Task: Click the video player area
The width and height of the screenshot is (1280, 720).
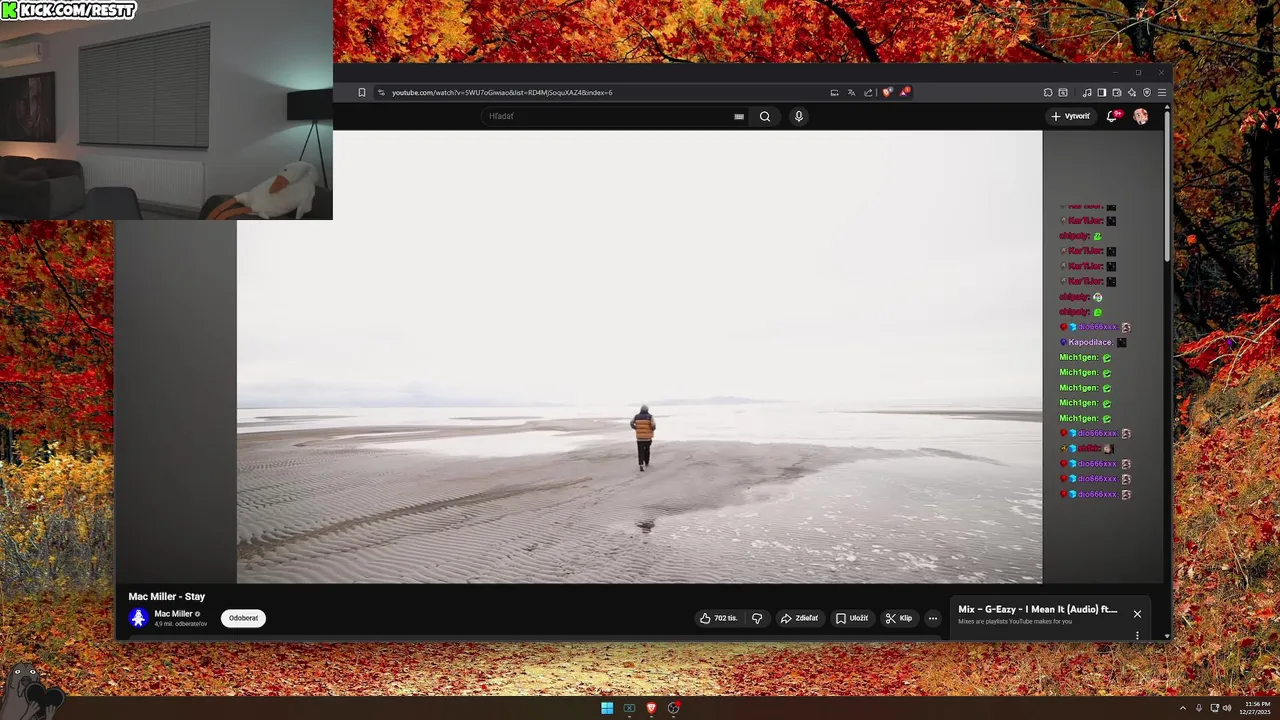Action: (639, 356)
